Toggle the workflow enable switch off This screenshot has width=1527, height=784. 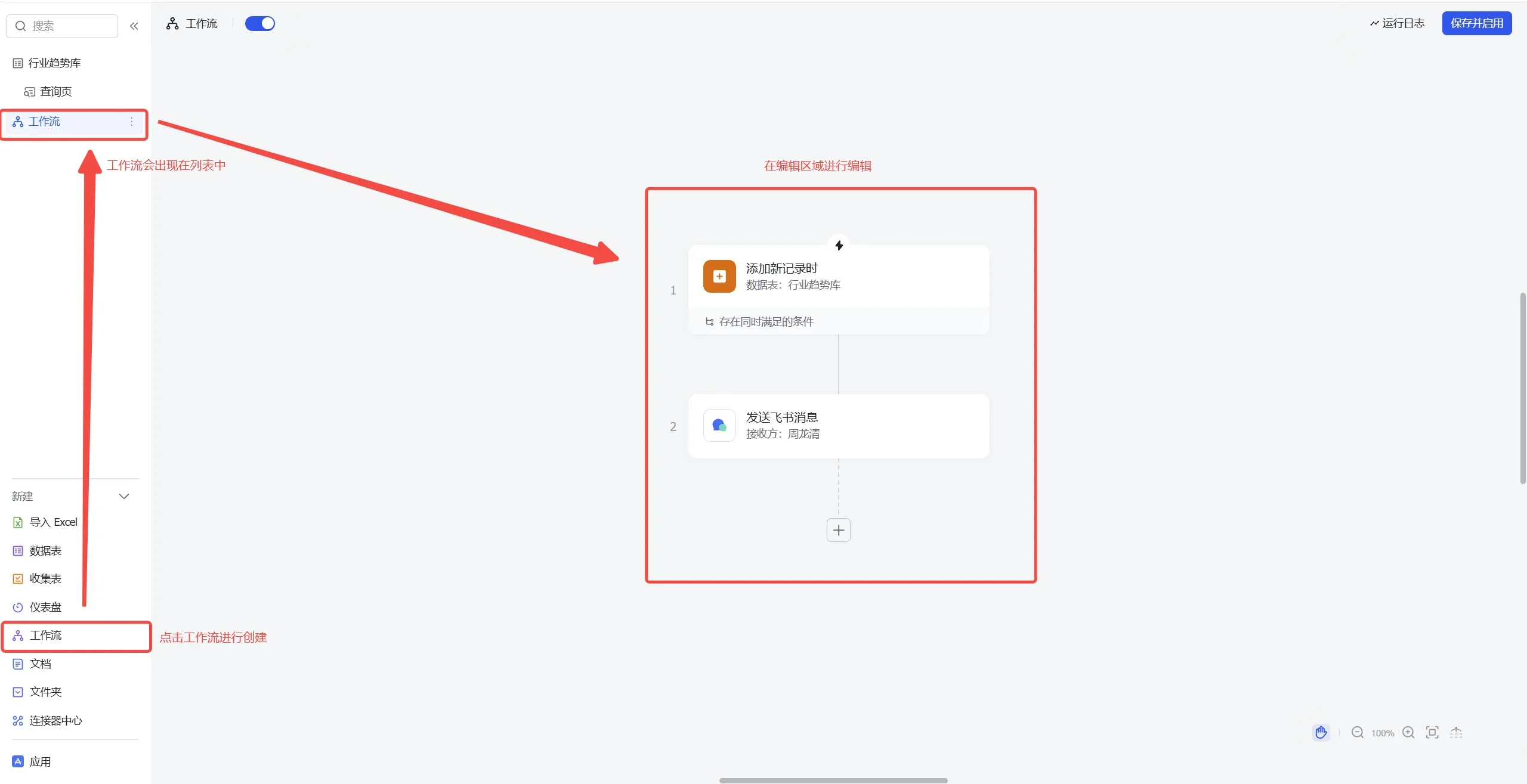(260, 23)
